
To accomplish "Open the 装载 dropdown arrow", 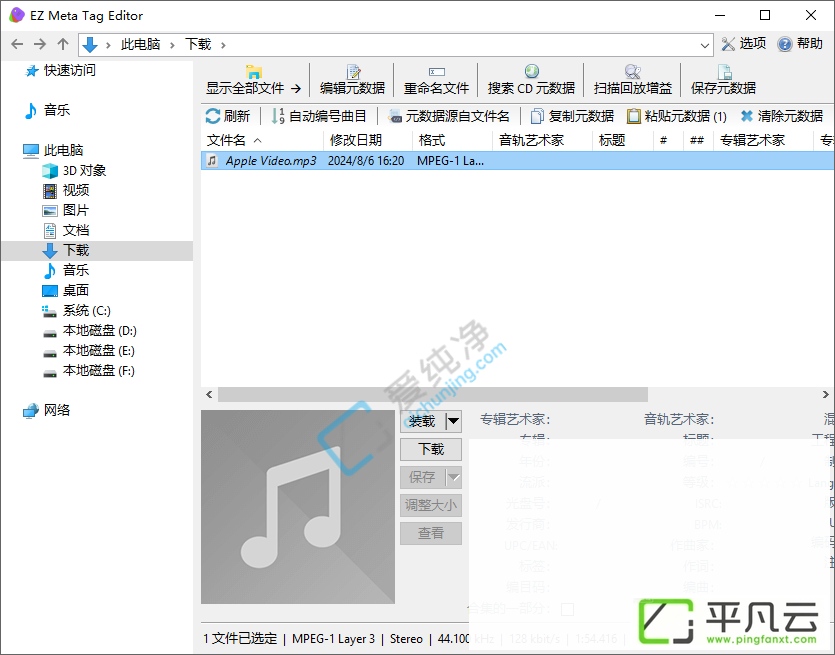I will [453, 421].
